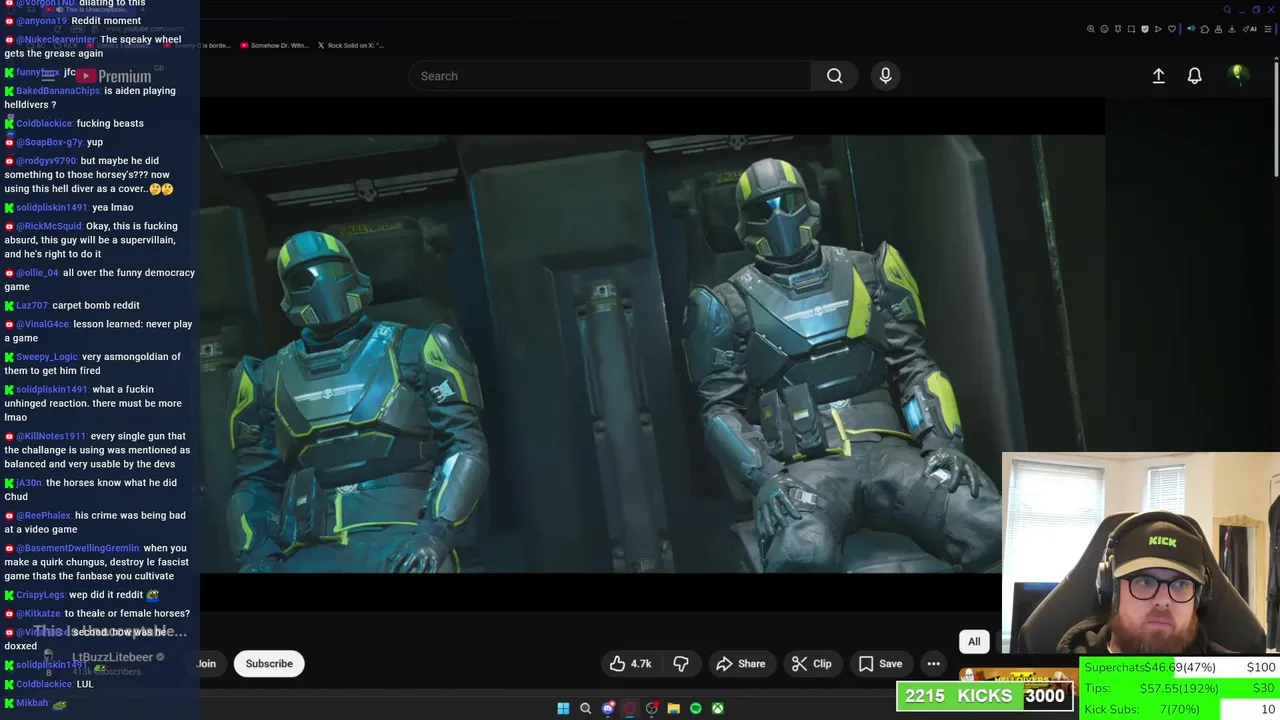
Task: Click the browser pin toolbar icon
Action: coord(1118,29)
